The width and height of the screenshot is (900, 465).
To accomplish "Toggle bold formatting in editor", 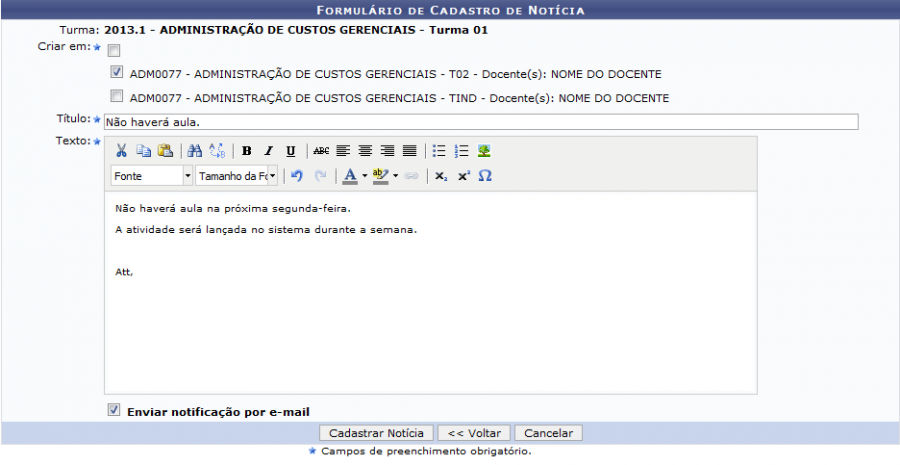I will (246, 151).
